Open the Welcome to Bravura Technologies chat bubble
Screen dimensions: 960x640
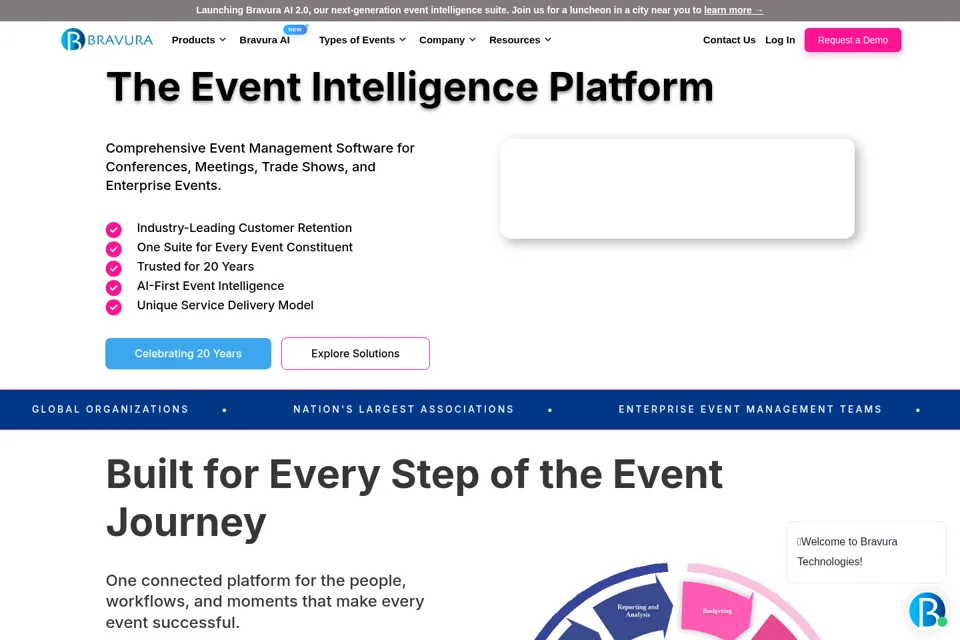pyautogui.click(x=866, y=552)
